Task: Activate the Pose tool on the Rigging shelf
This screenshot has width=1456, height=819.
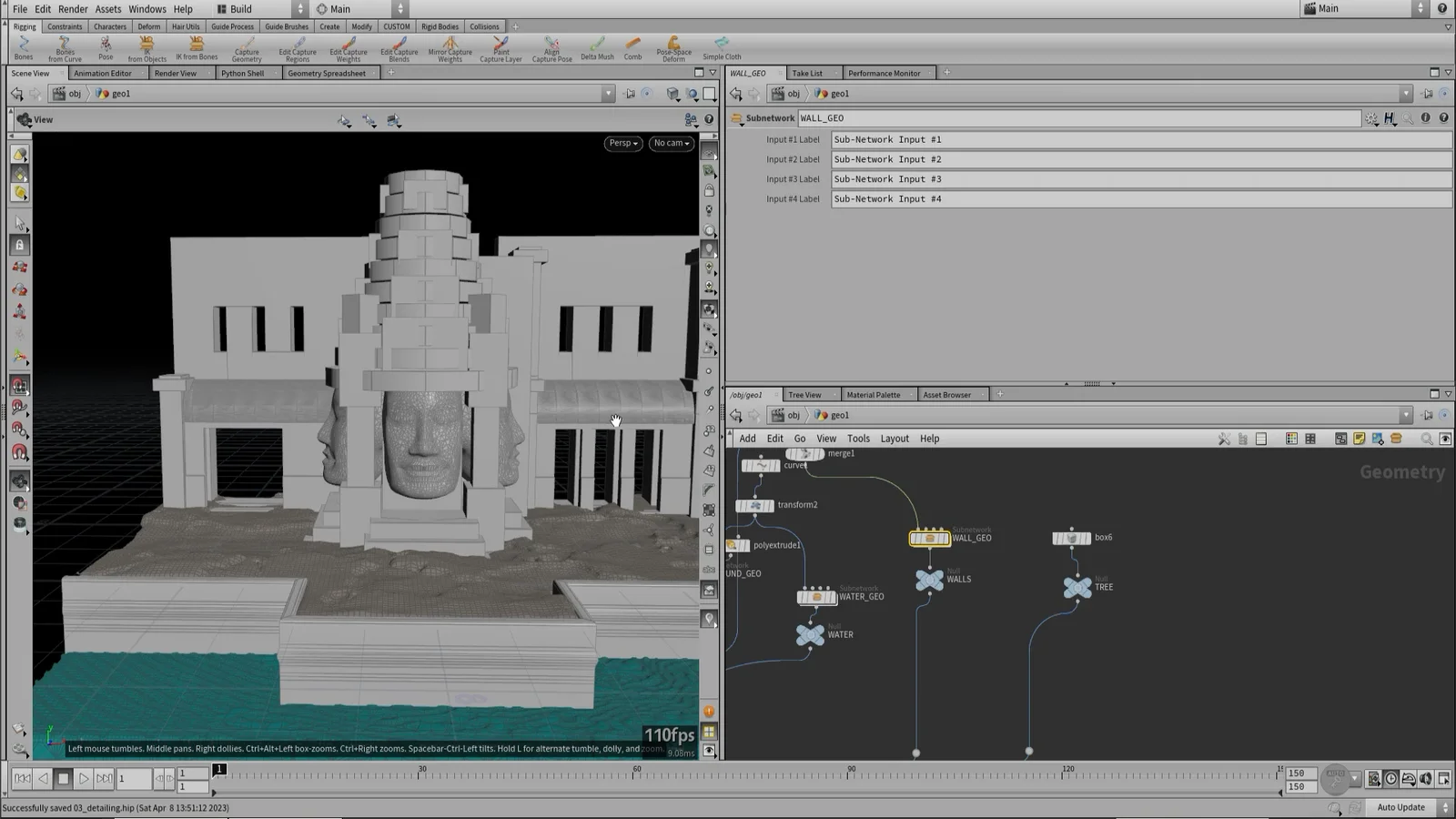Action: [105, 47]
